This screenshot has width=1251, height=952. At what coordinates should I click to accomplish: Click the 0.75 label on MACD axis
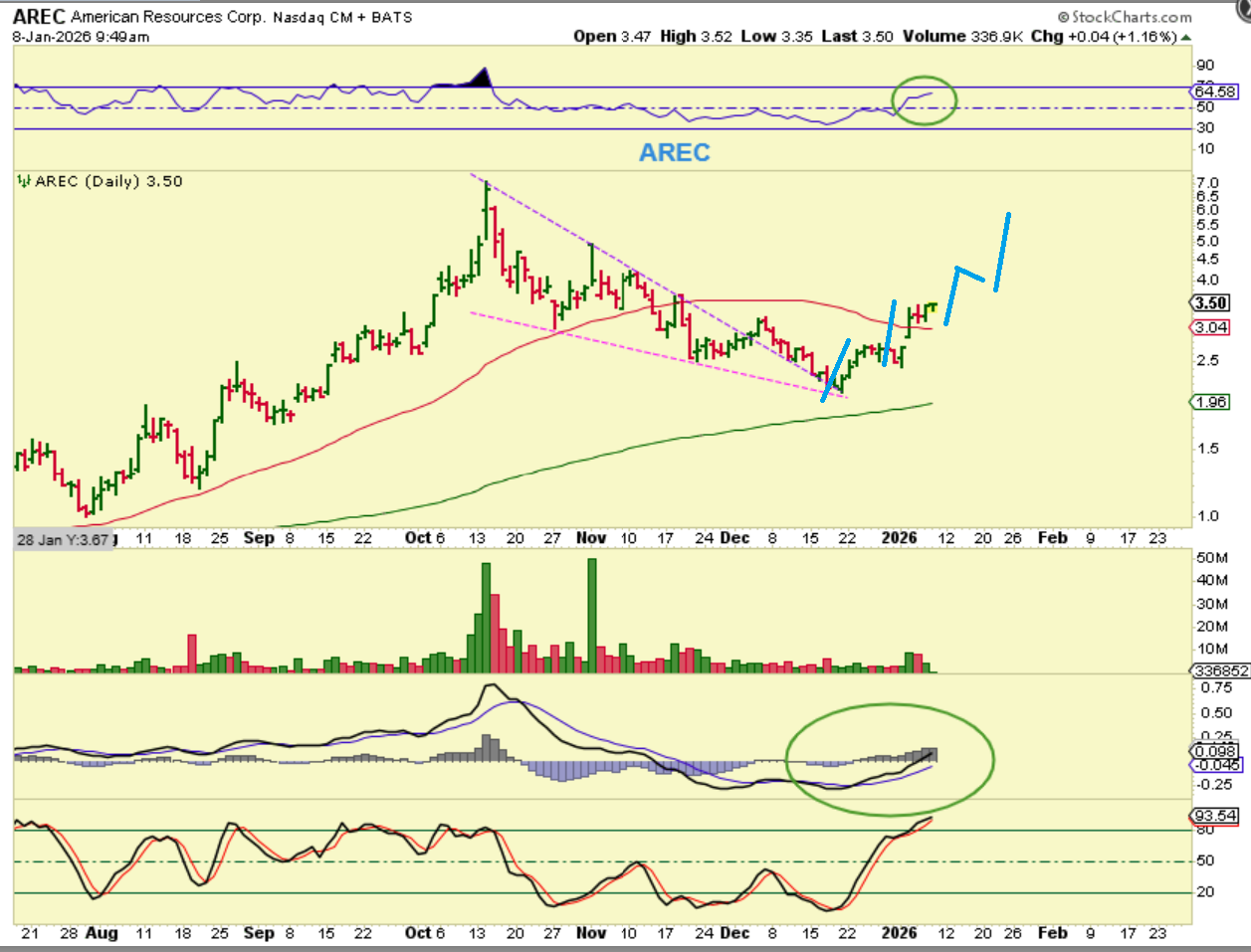[1216, 687]
